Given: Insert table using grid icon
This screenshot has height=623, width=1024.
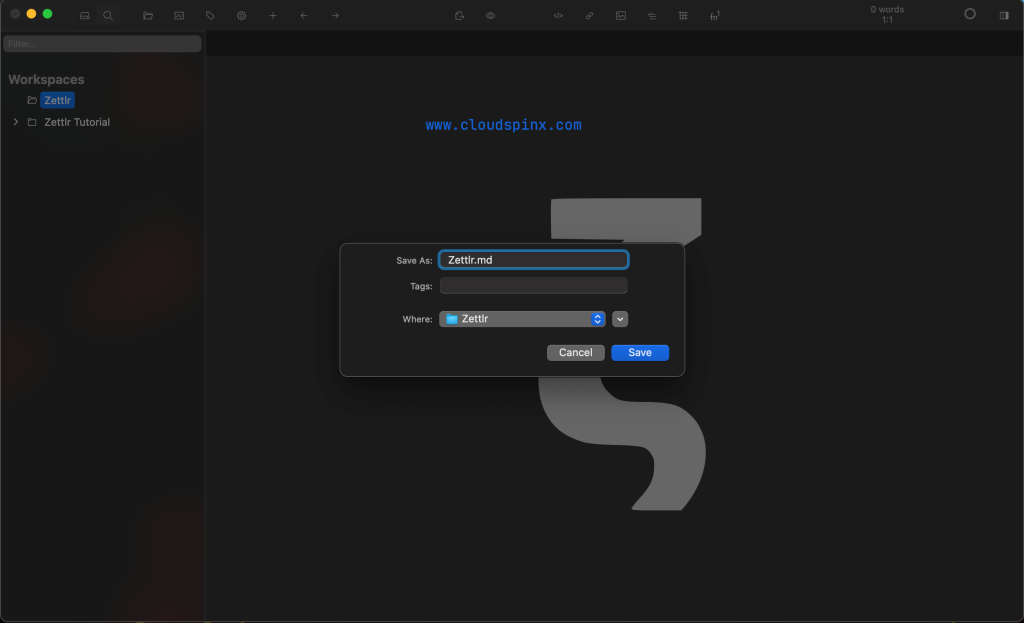Looking at the screenshot, I should click(683, 16).
